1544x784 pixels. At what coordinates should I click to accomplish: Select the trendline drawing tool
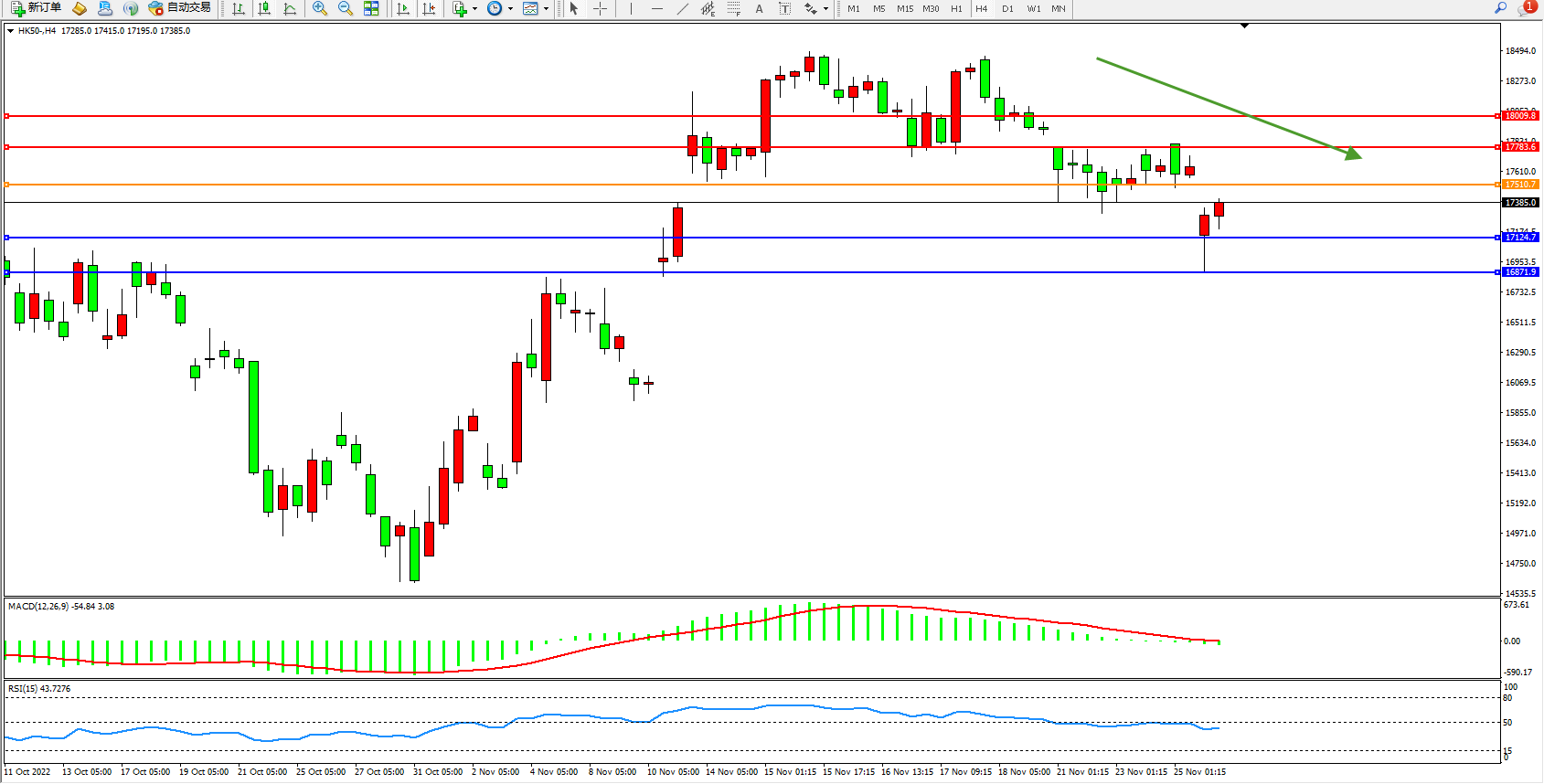click(682, 8)
